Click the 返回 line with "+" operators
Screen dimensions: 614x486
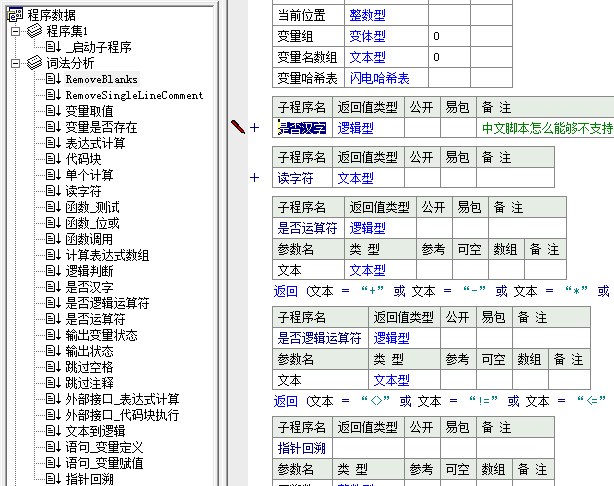[x=443, y=291]
